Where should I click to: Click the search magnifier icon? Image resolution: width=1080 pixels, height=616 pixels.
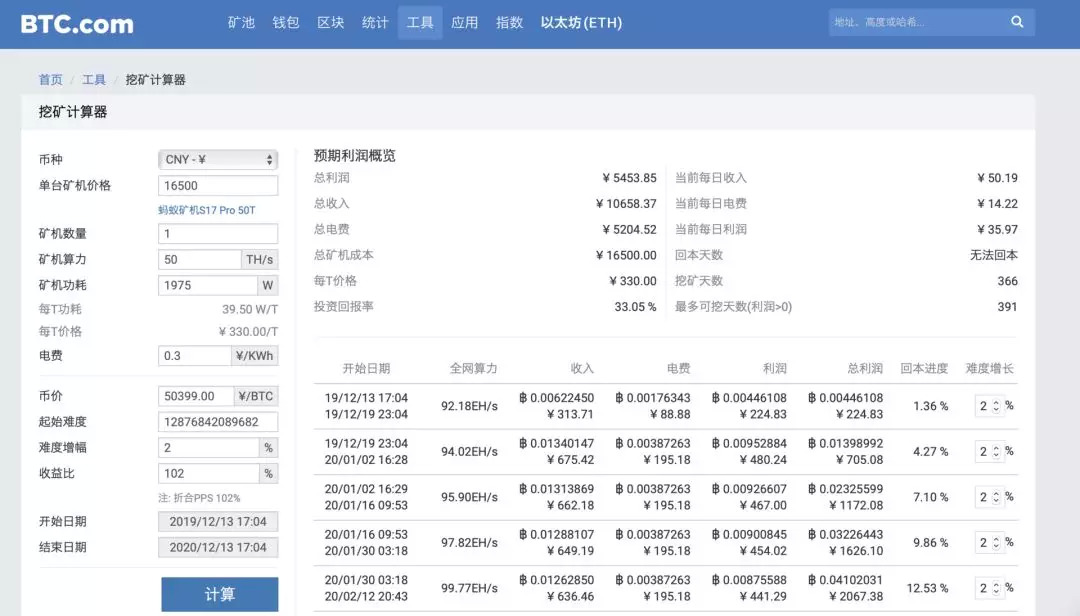pos(1017,22)
